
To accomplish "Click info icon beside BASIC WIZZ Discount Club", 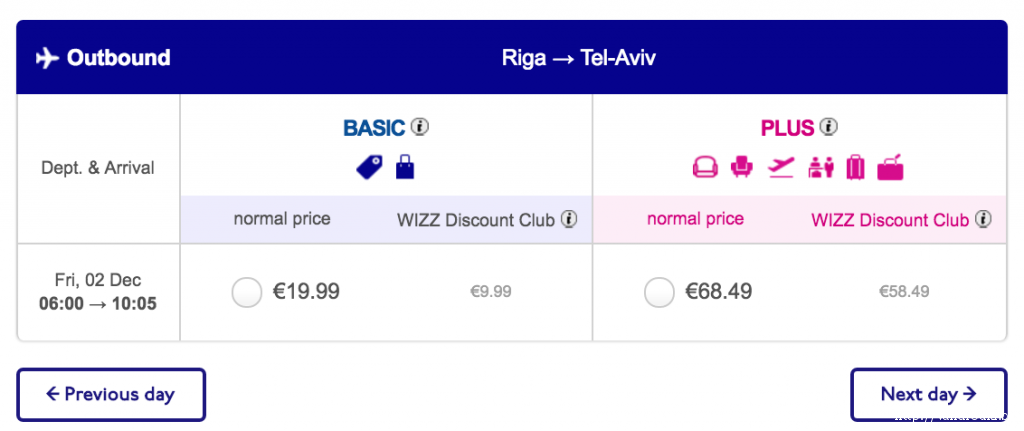I will tap(569, 219).
